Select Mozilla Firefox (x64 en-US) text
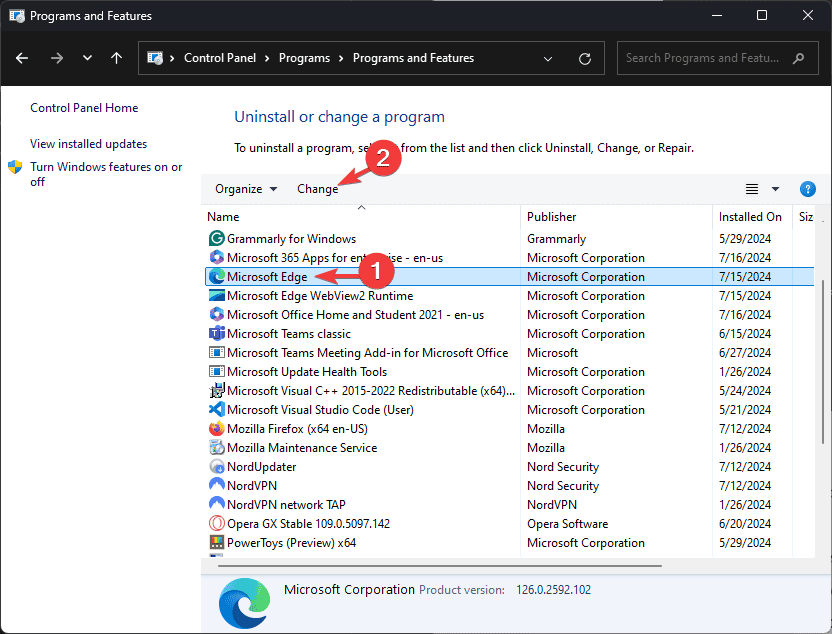 tap(297, 429)
